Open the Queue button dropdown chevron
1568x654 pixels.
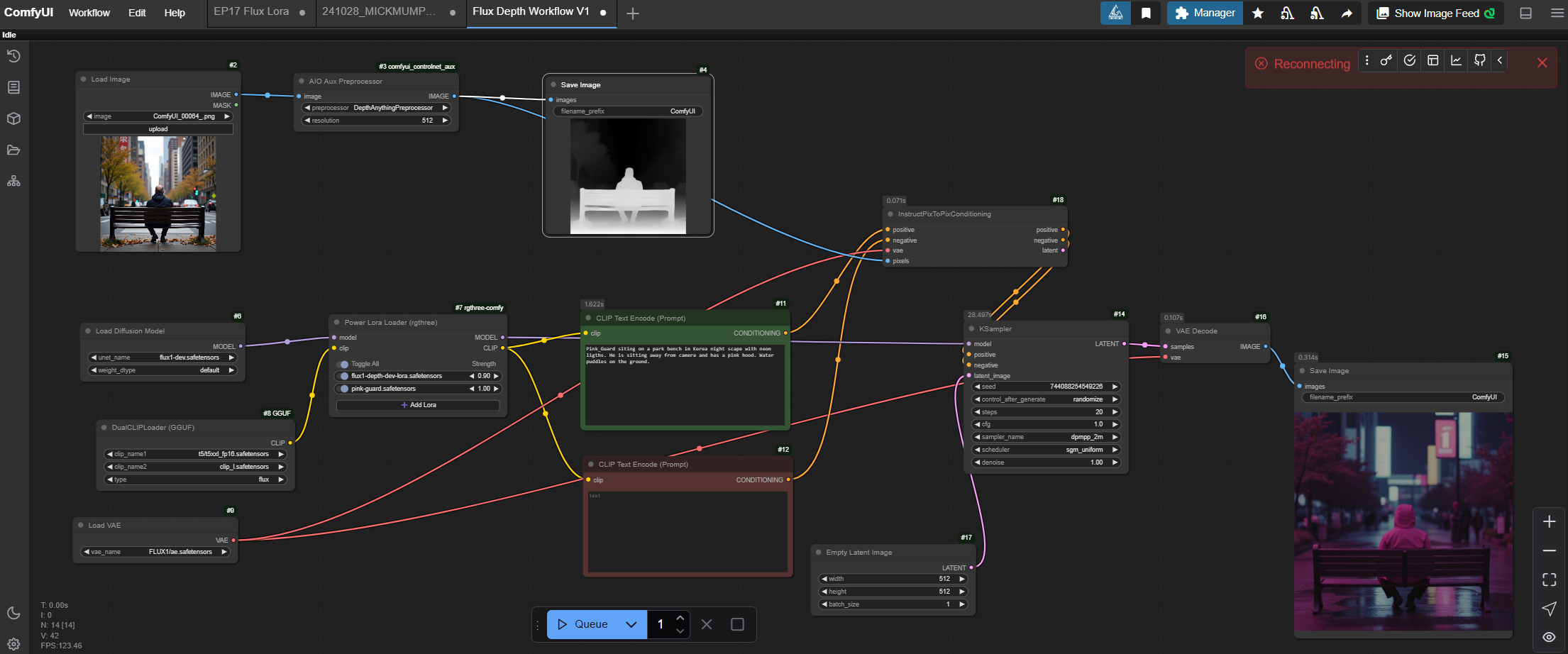631,624
